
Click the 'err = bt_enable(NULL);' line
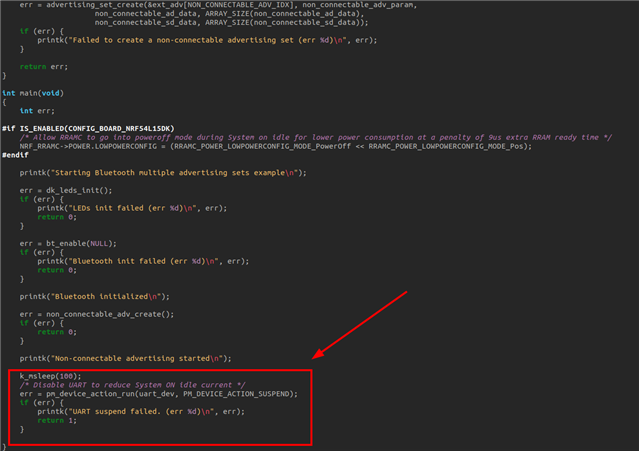(x=68, y=244)
